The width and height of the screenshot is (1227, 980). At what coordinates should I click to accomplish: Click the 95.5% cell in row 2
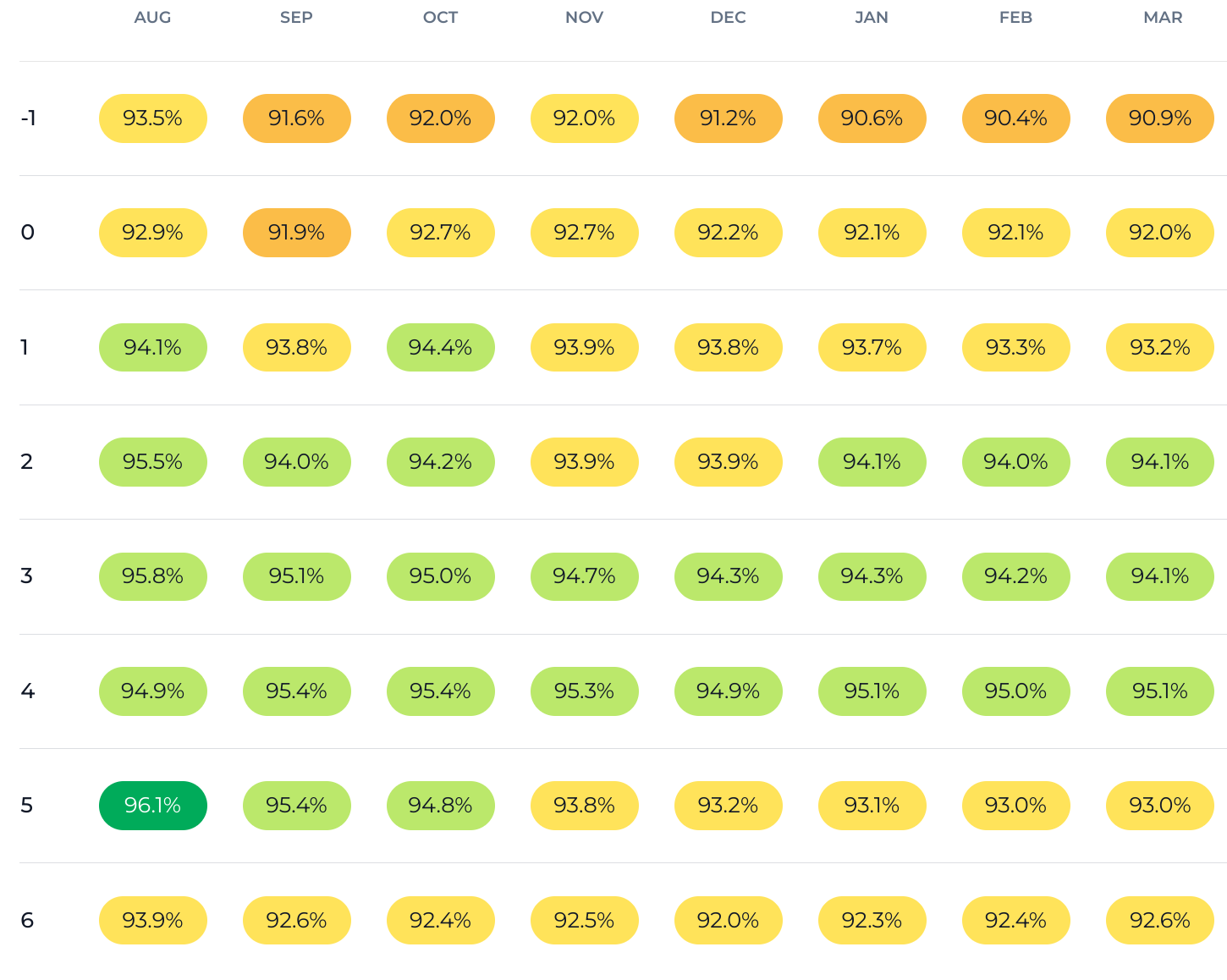153,462
